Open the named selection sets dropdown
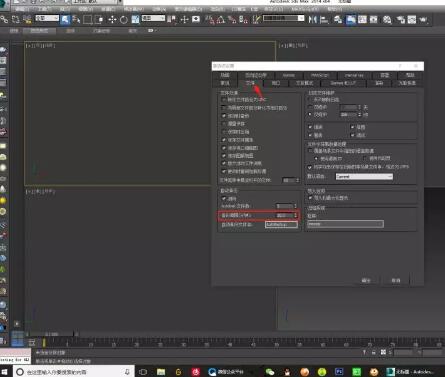Screen dimensions: 445x377 pos(284,18)
